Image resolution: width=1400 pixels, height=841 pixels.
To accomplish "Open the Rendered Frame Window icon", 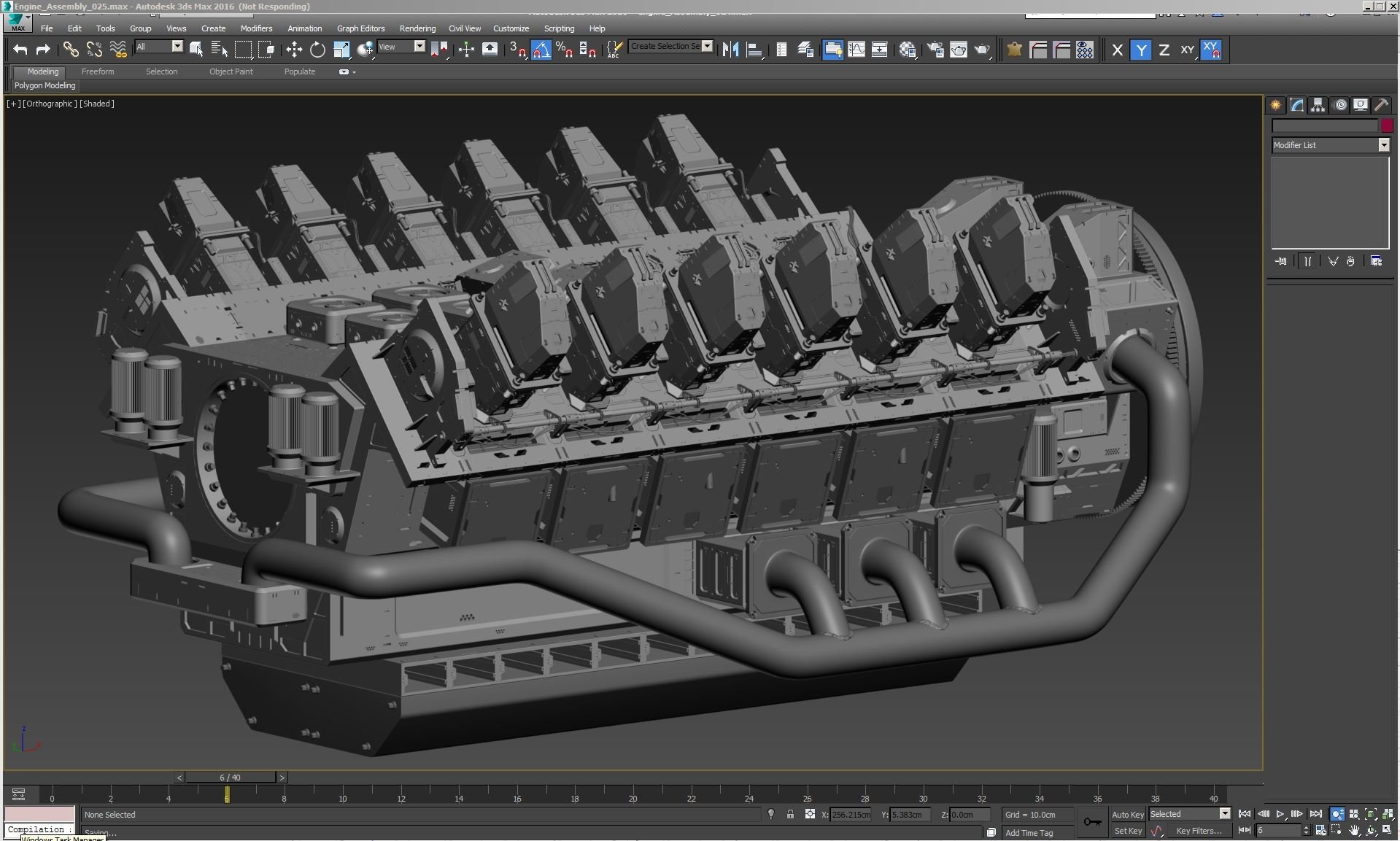I will point(959,50).
